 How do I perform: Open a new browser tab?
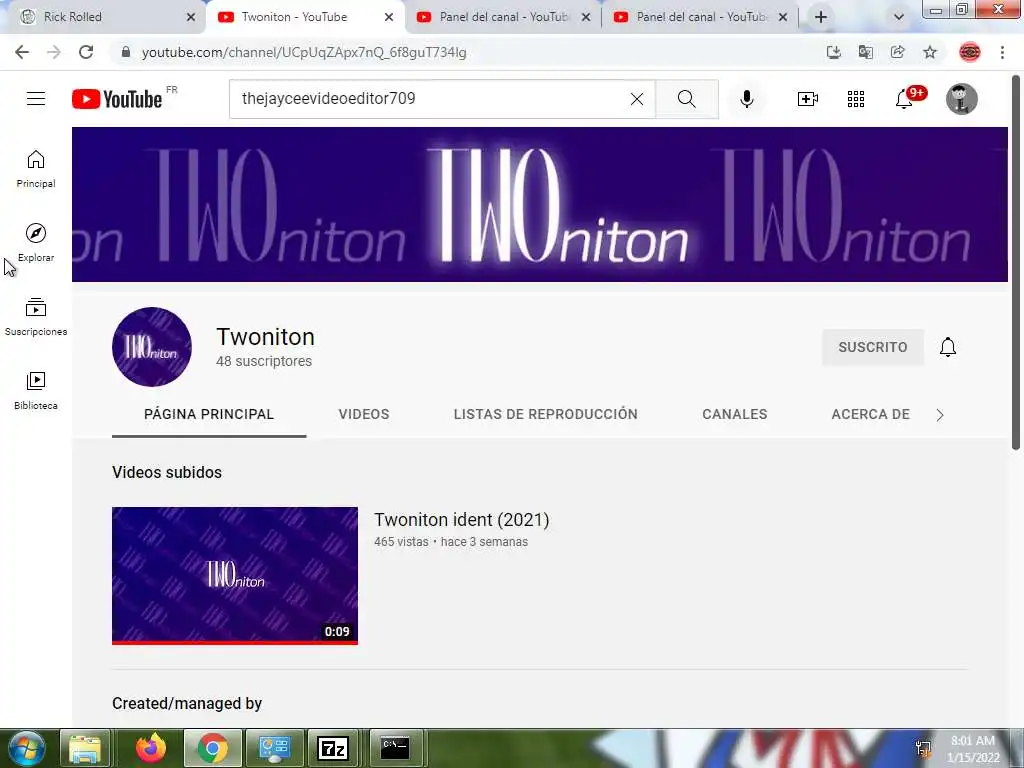click(821, 18)
